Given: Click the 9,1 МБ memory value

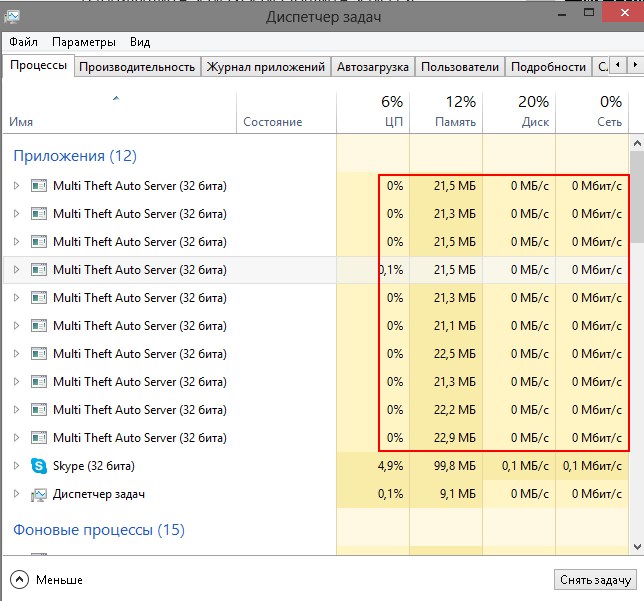Looking at the screenshot, I should 458,494.
